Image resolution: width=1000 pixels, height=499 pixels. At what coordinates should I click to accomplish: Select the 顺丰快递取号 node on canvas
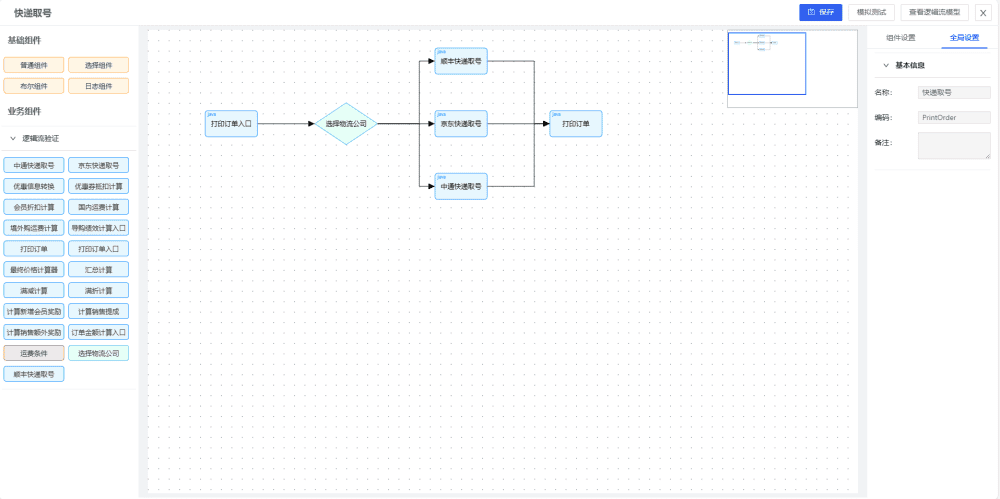[x=461, y=61]
